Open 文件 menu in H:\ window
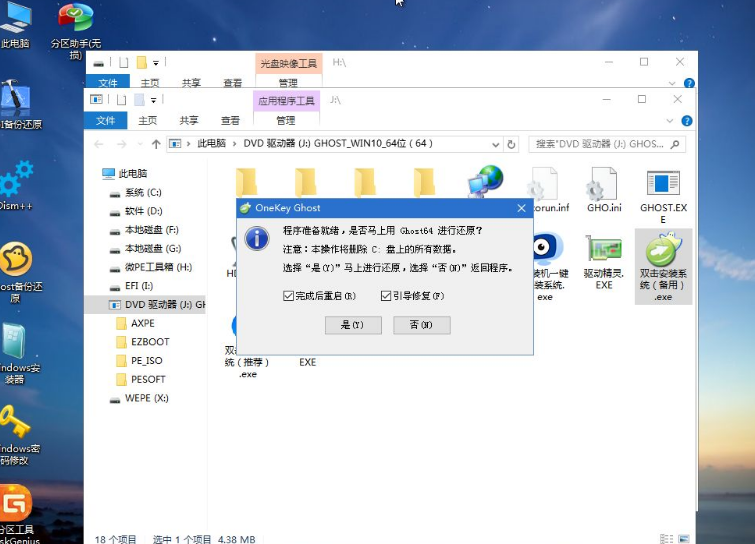The width and height of the screenshot is (755, 544). point(108,83)
